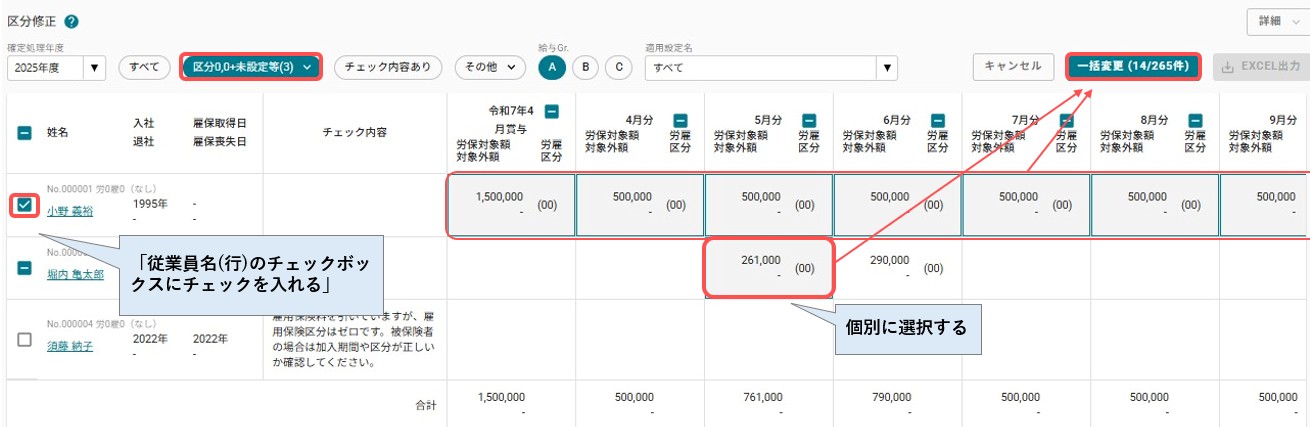1310x427 pixels.
Task: Open the help icon beside 区分修正
Action: [72, 21]
